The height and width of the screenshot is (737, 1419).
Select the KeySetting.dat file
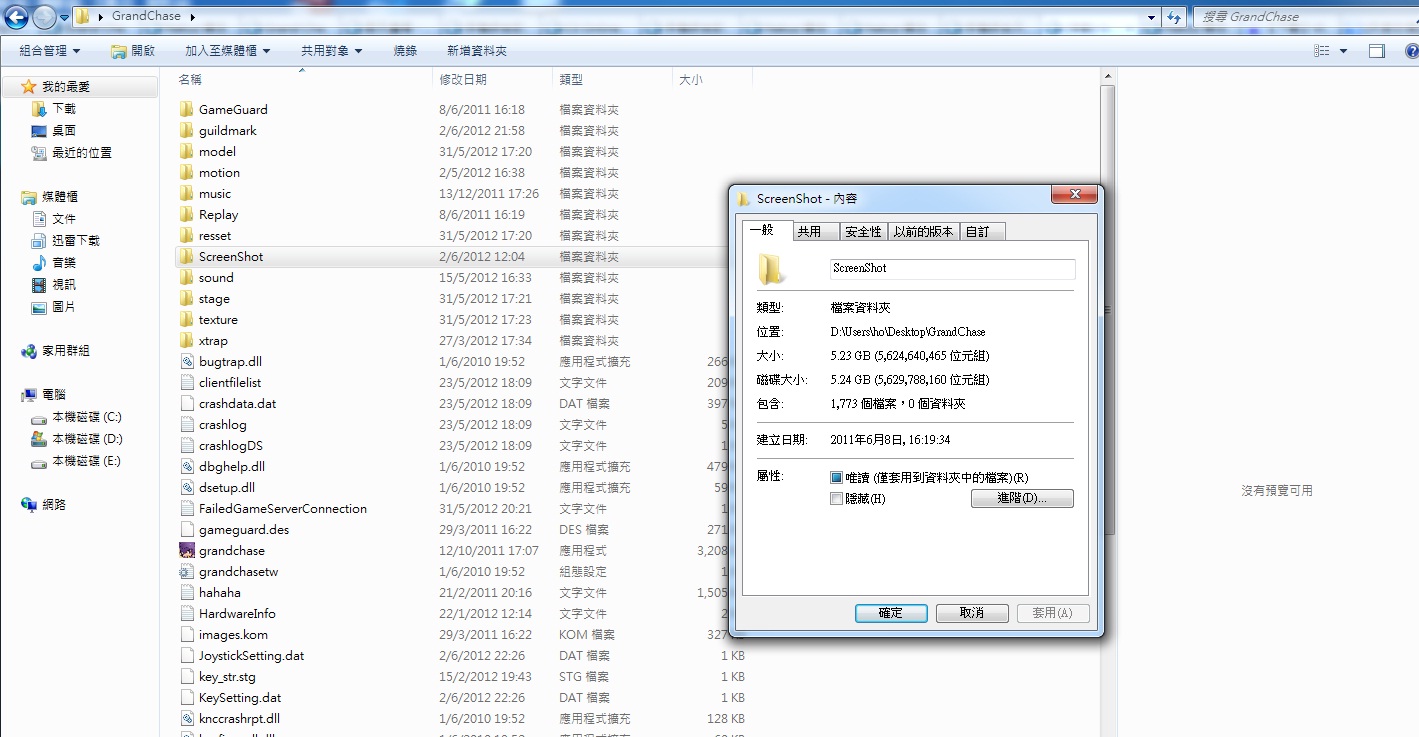pyautogui.click(x=239, y=698)
